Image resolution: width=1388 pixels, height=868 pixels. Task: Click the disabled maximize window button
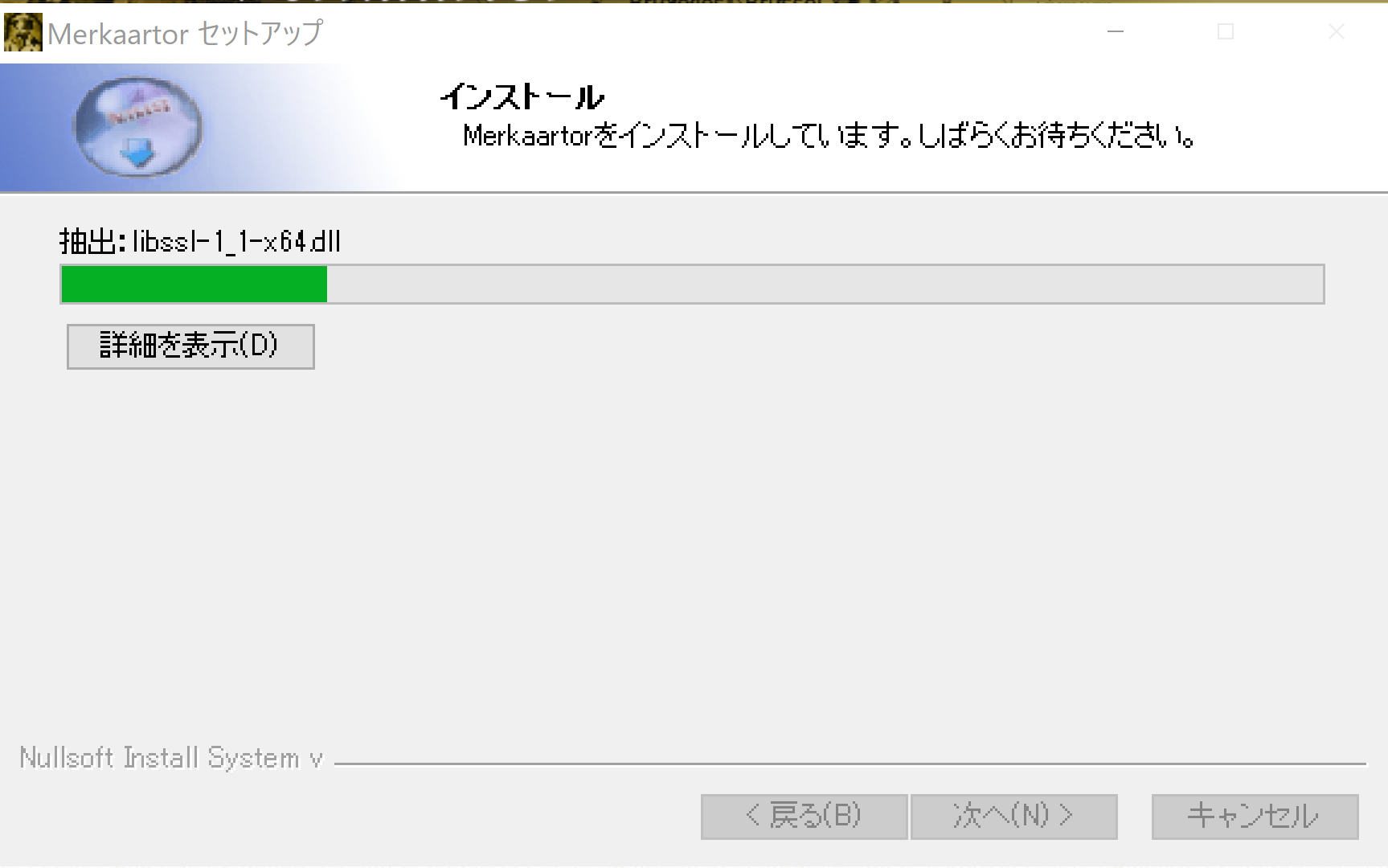tap(1226, 32)
